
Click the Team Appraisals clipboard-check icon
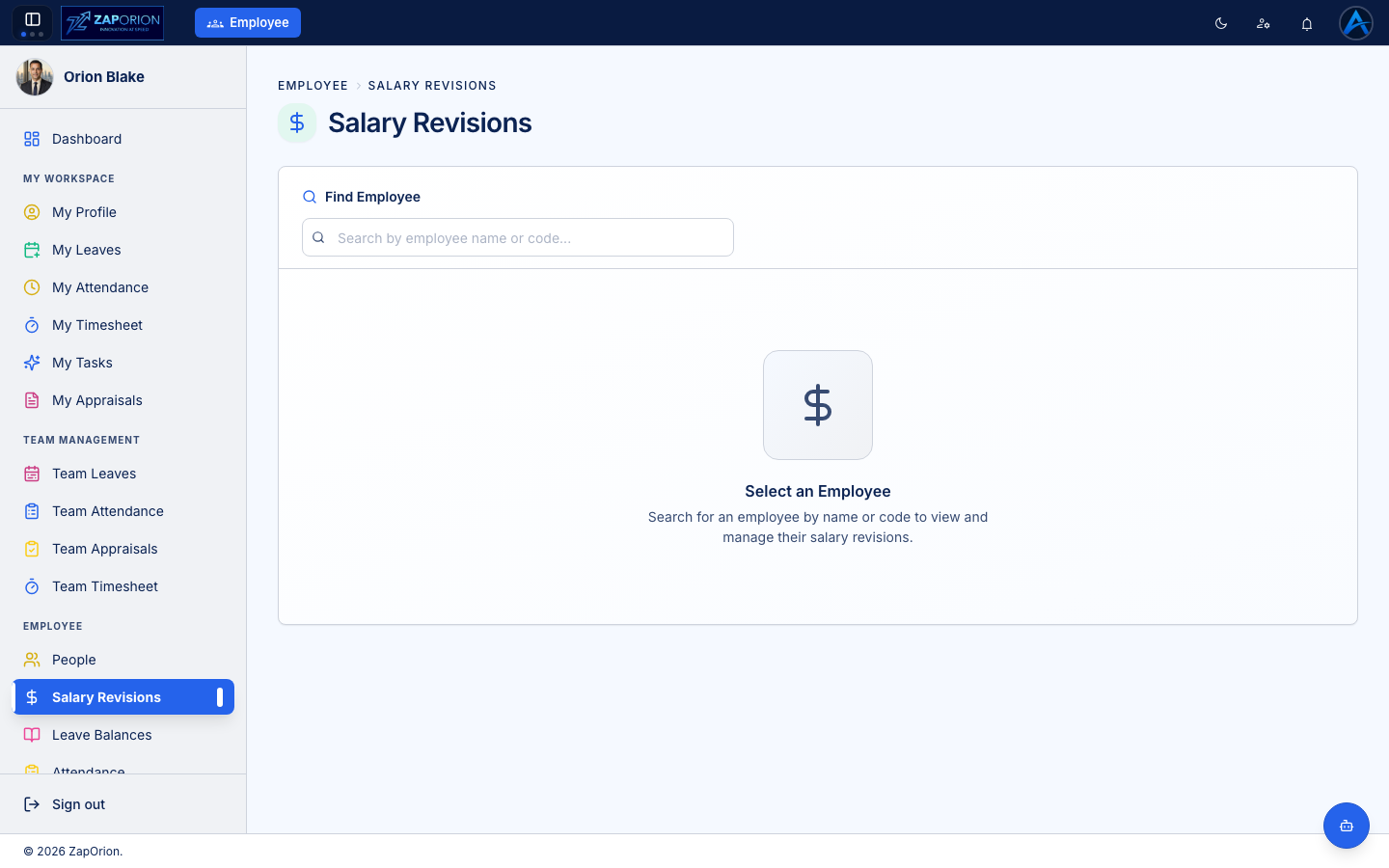click(32, 549)
